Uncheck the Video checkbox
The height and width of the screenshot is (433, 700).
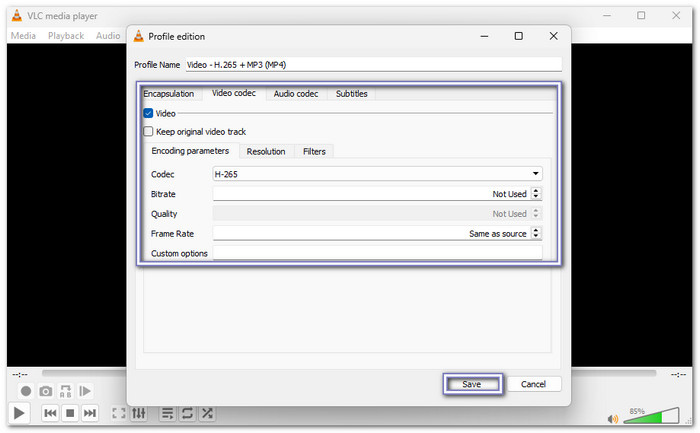pos(148,113)
